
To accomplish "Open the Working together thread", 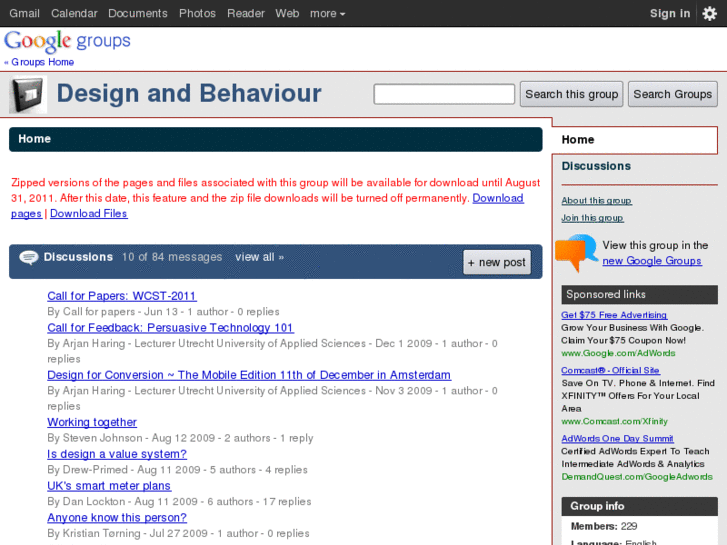I will point(92,422).
